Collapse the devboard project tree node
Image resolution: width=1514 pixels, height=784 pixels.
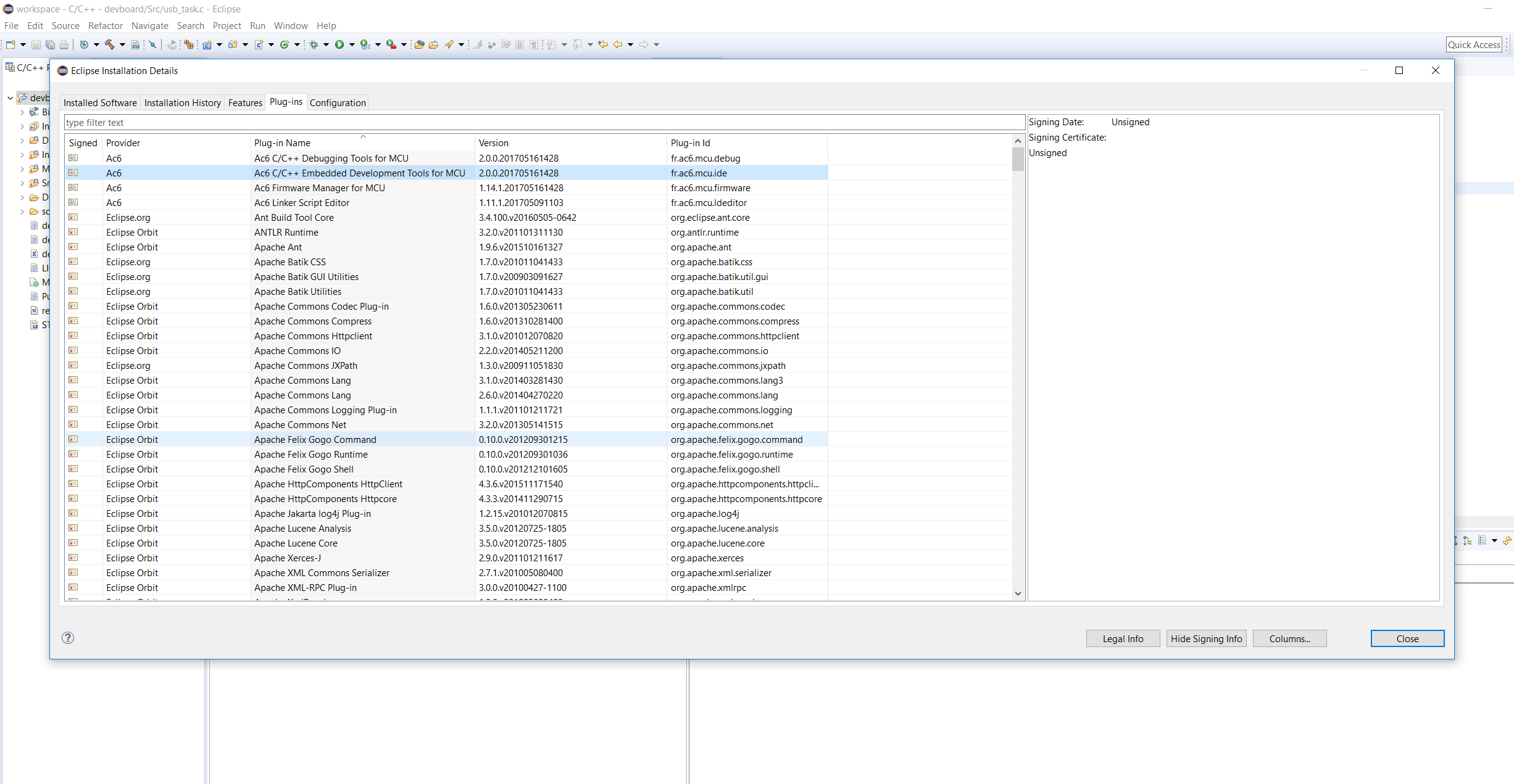point(10,97)
